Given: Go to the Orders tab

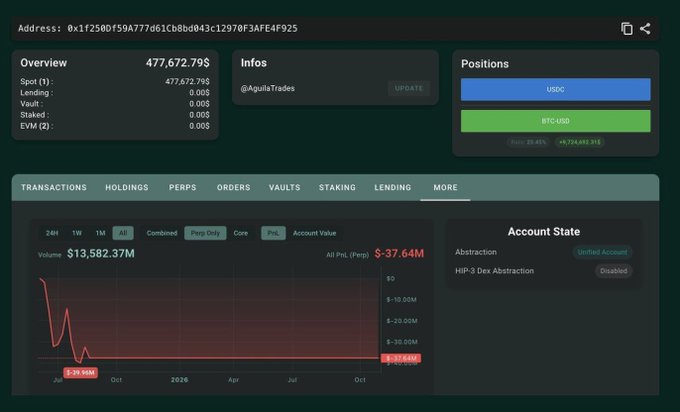Looking at the screenshot, I should click(233, 187).
